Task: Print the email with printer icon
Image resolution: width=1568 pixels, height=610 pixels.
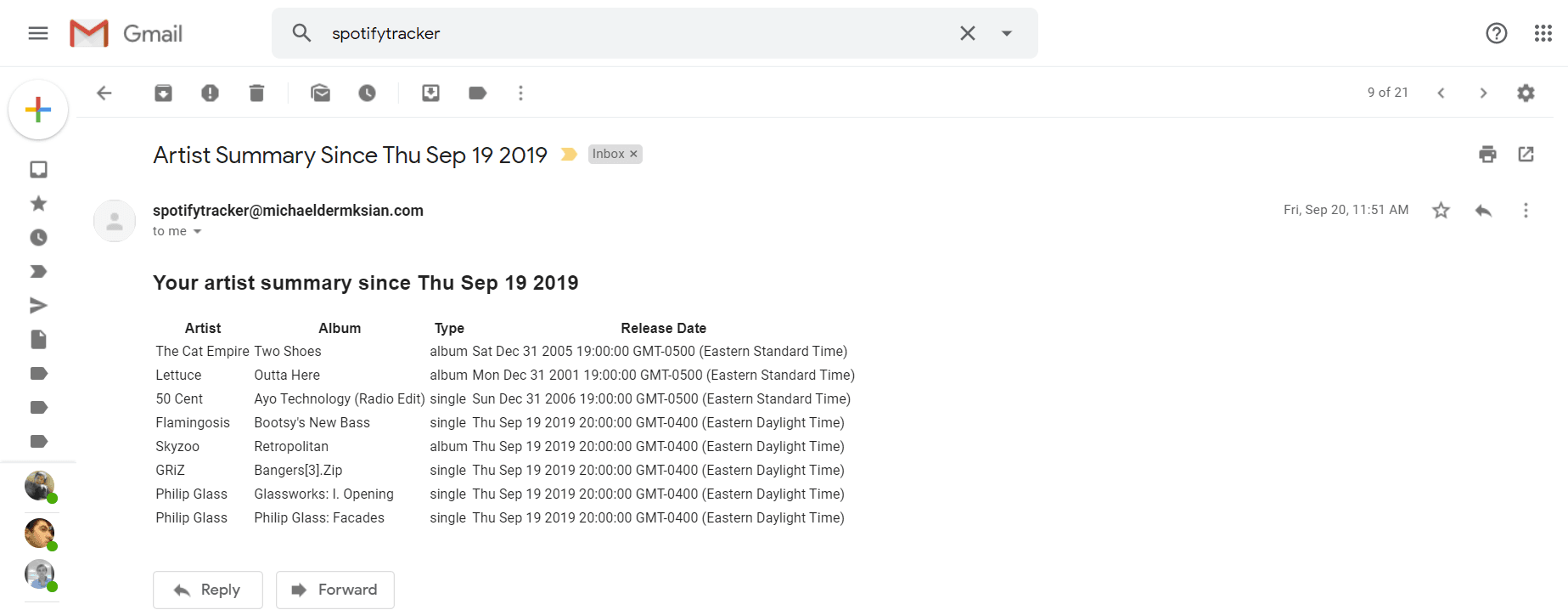Action: pos(1487,155)
